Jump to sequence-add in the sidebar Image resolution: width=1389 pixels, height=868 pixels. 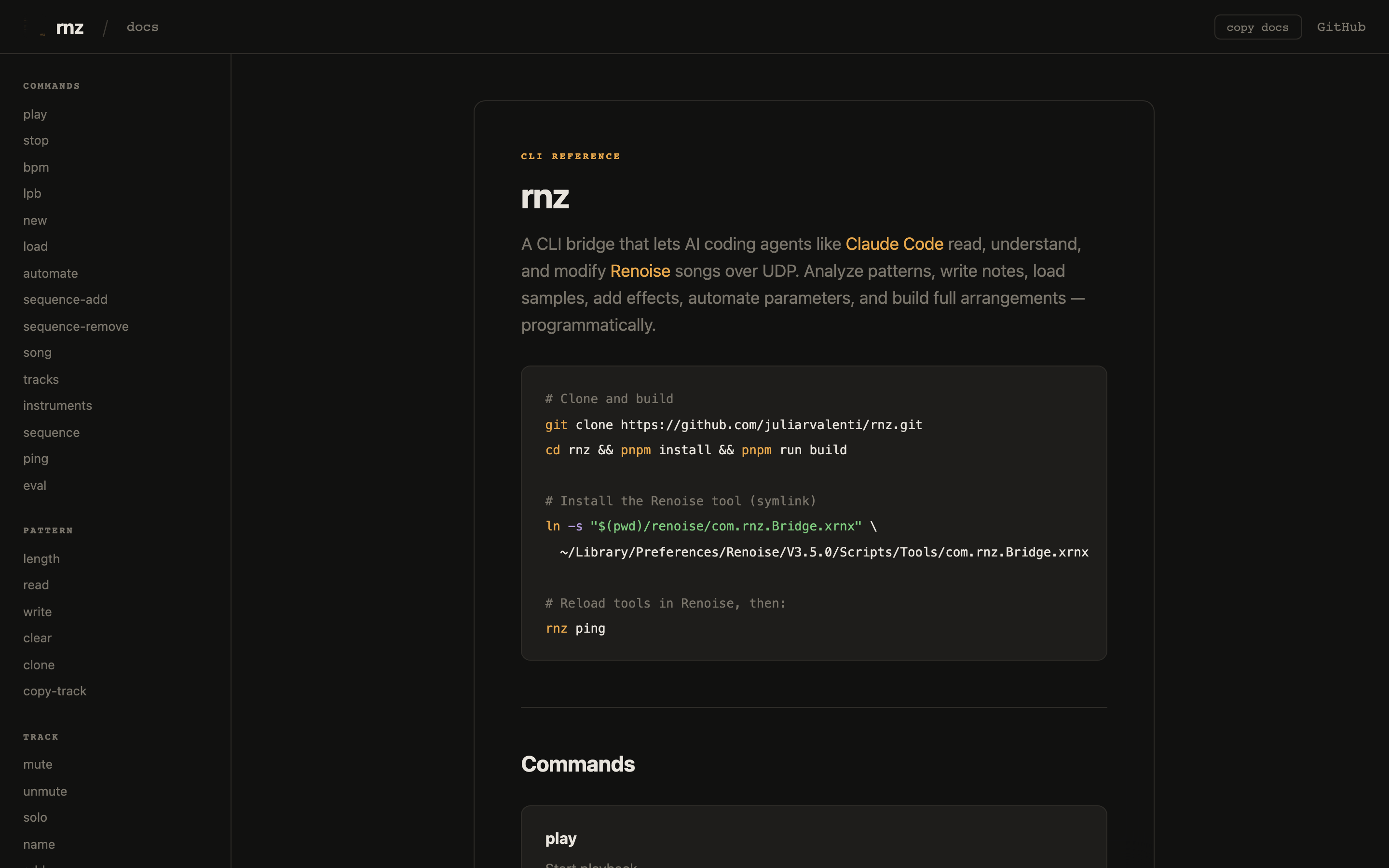tap(66, 299)
